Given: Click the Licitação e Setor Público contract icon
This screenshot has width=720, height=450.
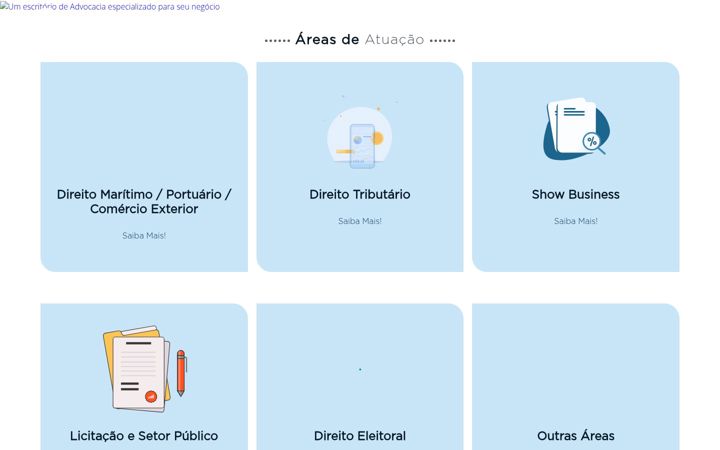Looking at the screenshot, I should (x=145, y=368).
